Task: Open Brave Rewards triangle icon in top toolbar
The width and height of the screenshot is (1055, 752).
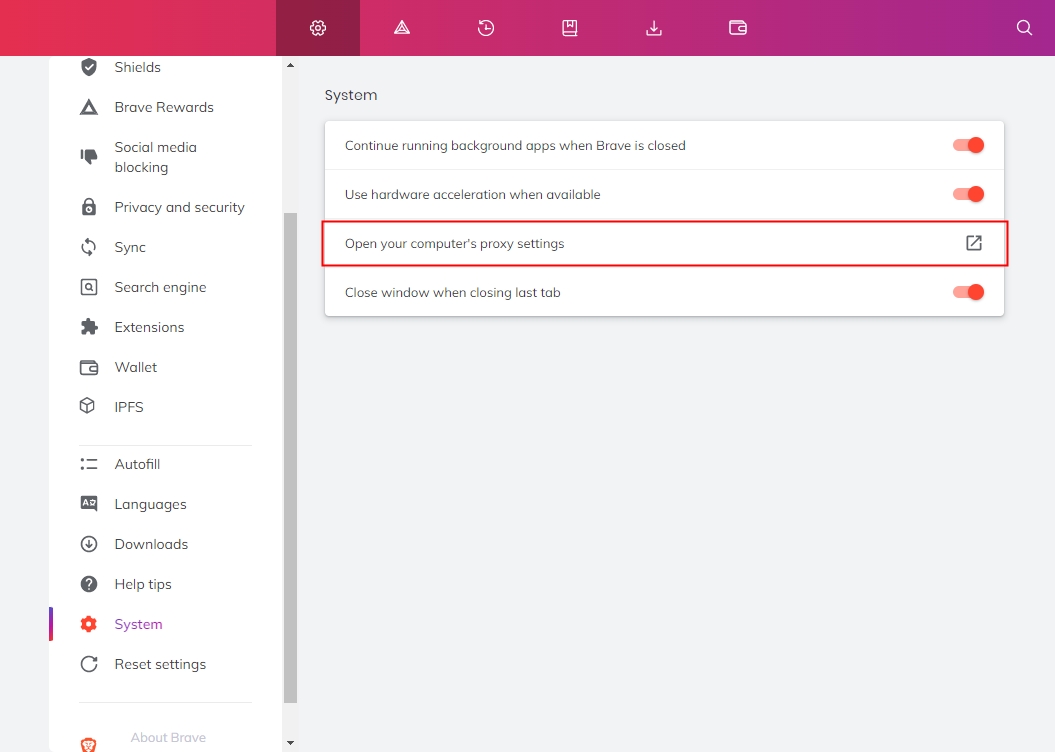Action: [x=402, y=28]
